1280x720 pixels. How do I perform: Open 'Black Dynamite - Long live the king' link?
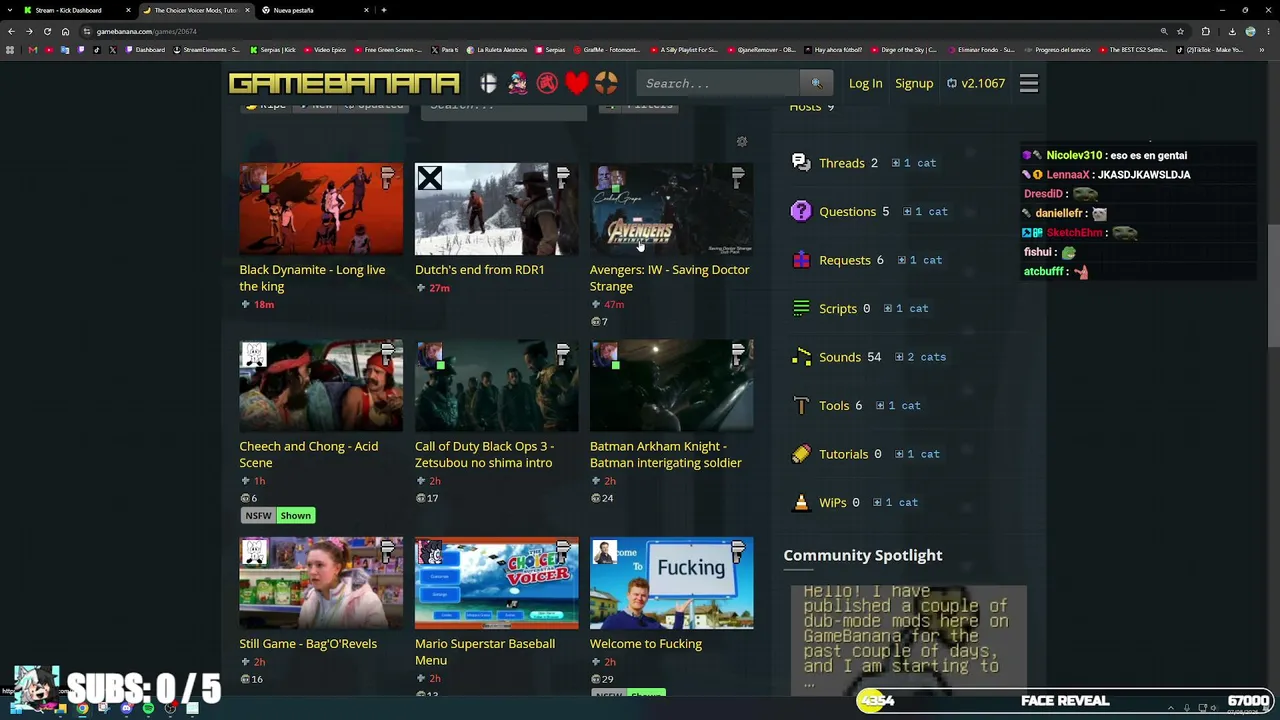point(312,278)
